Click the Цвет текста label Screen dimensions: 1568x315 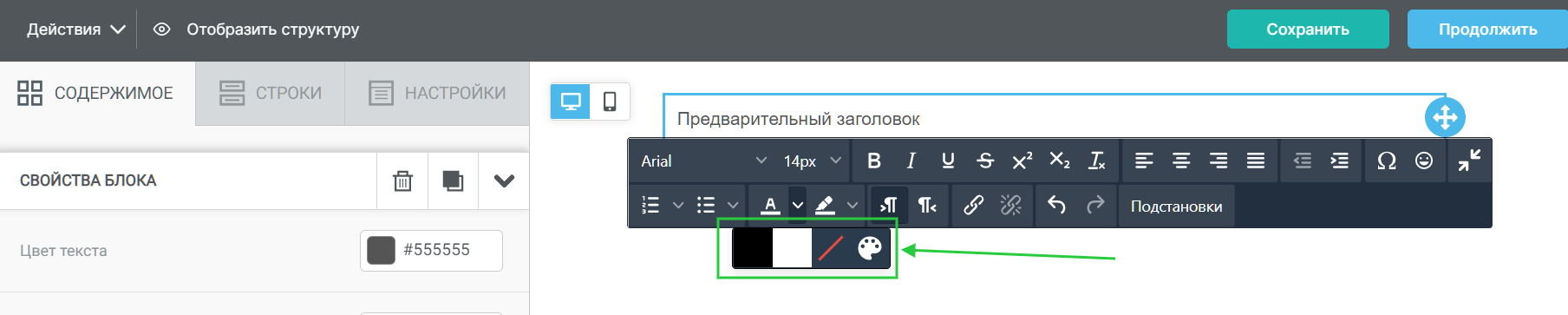pos(63,251)
